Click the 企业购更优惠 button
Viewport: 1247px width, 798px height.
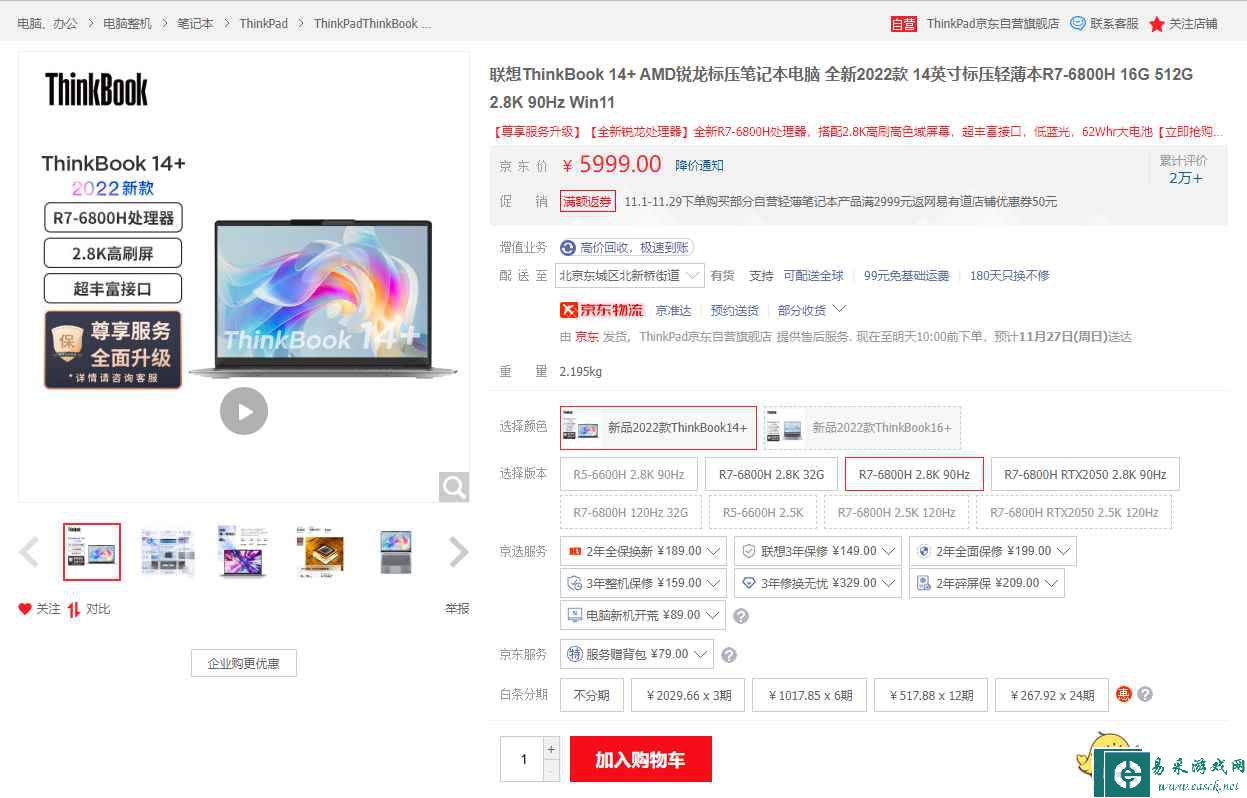point(244,663)
